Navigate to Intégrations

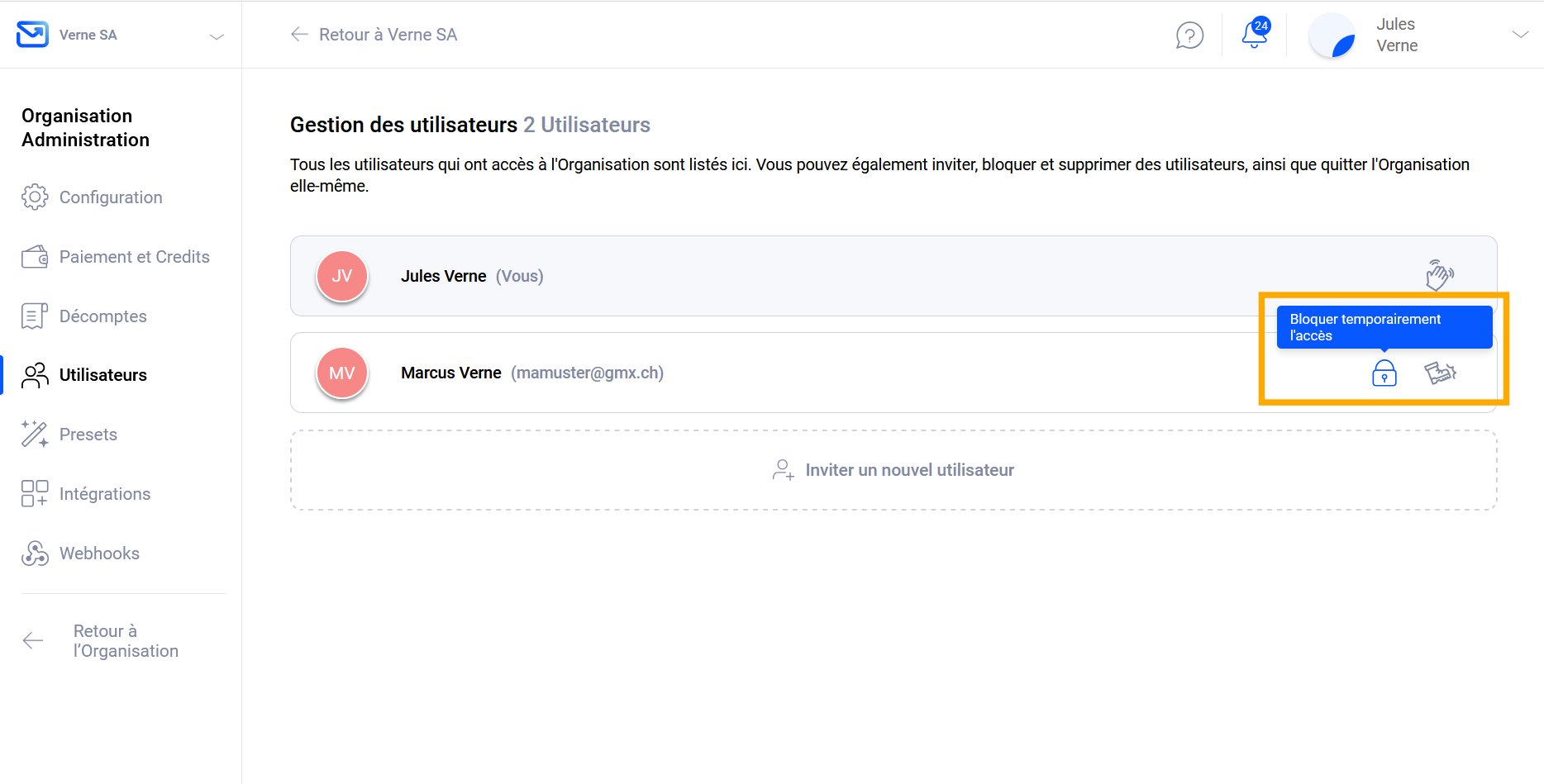click(x=104, y=494)
